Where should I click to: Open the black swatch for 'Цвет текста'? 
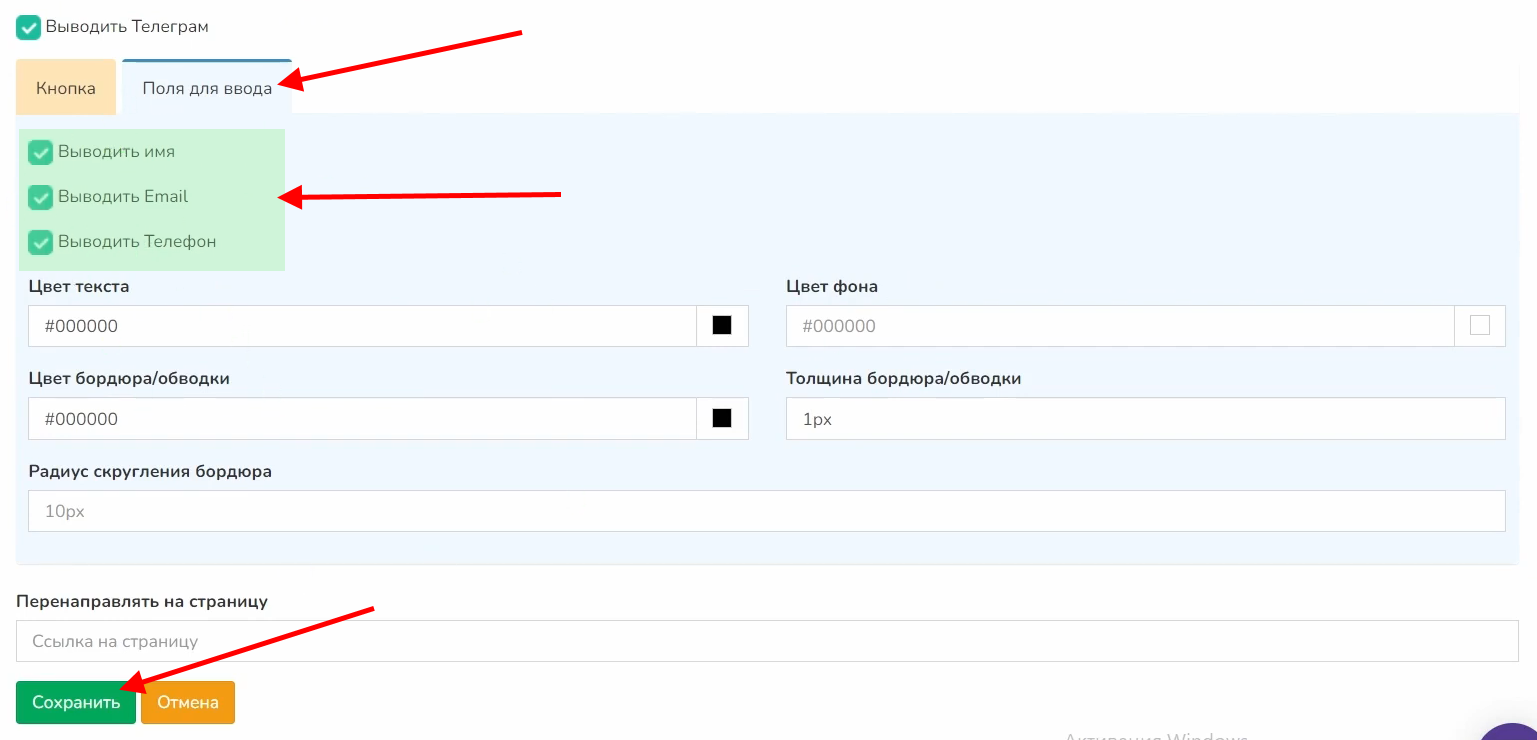tap(722, 326)
